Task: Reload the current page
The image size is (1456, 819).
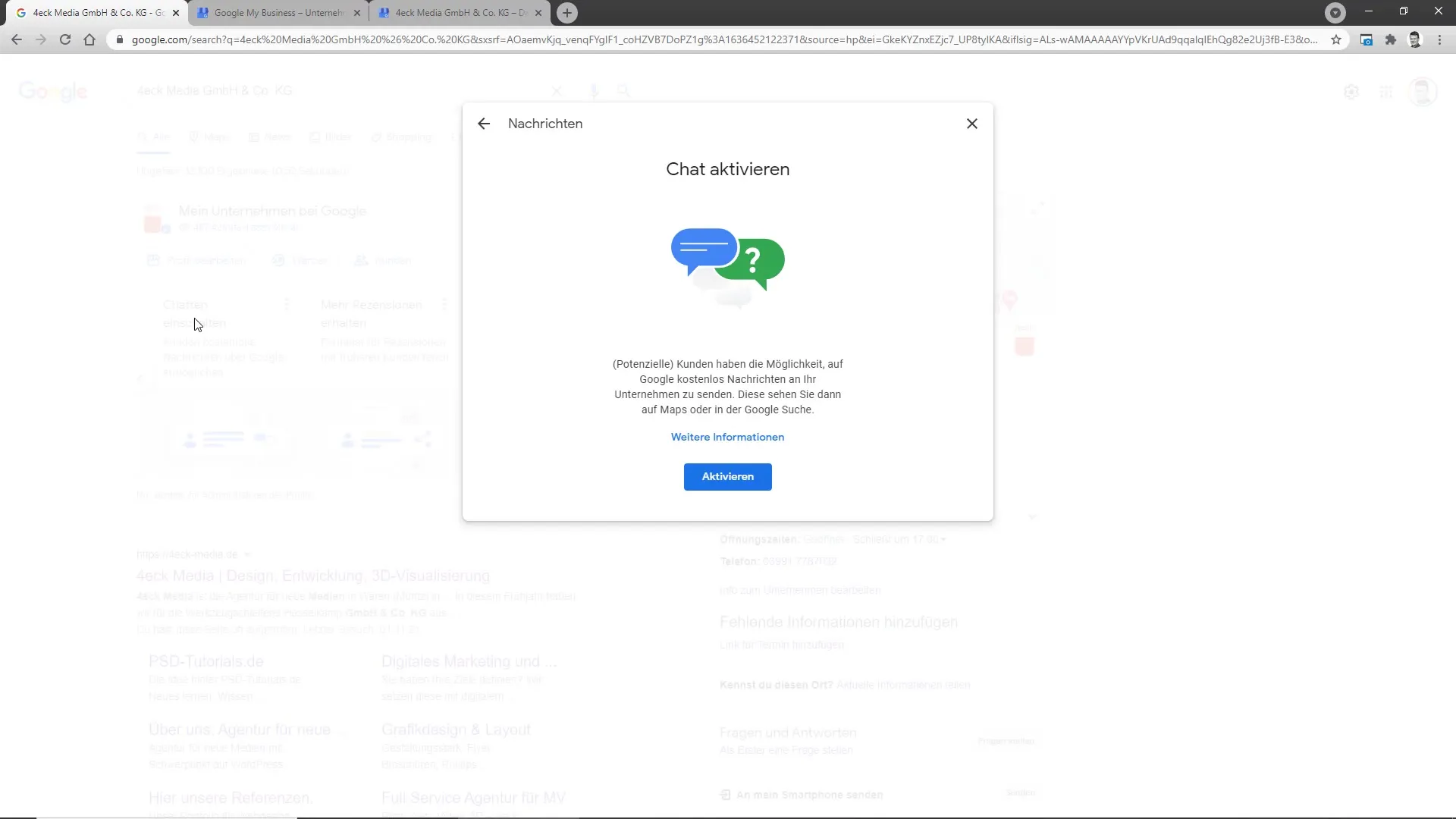Action: click(x=65, y=39)
